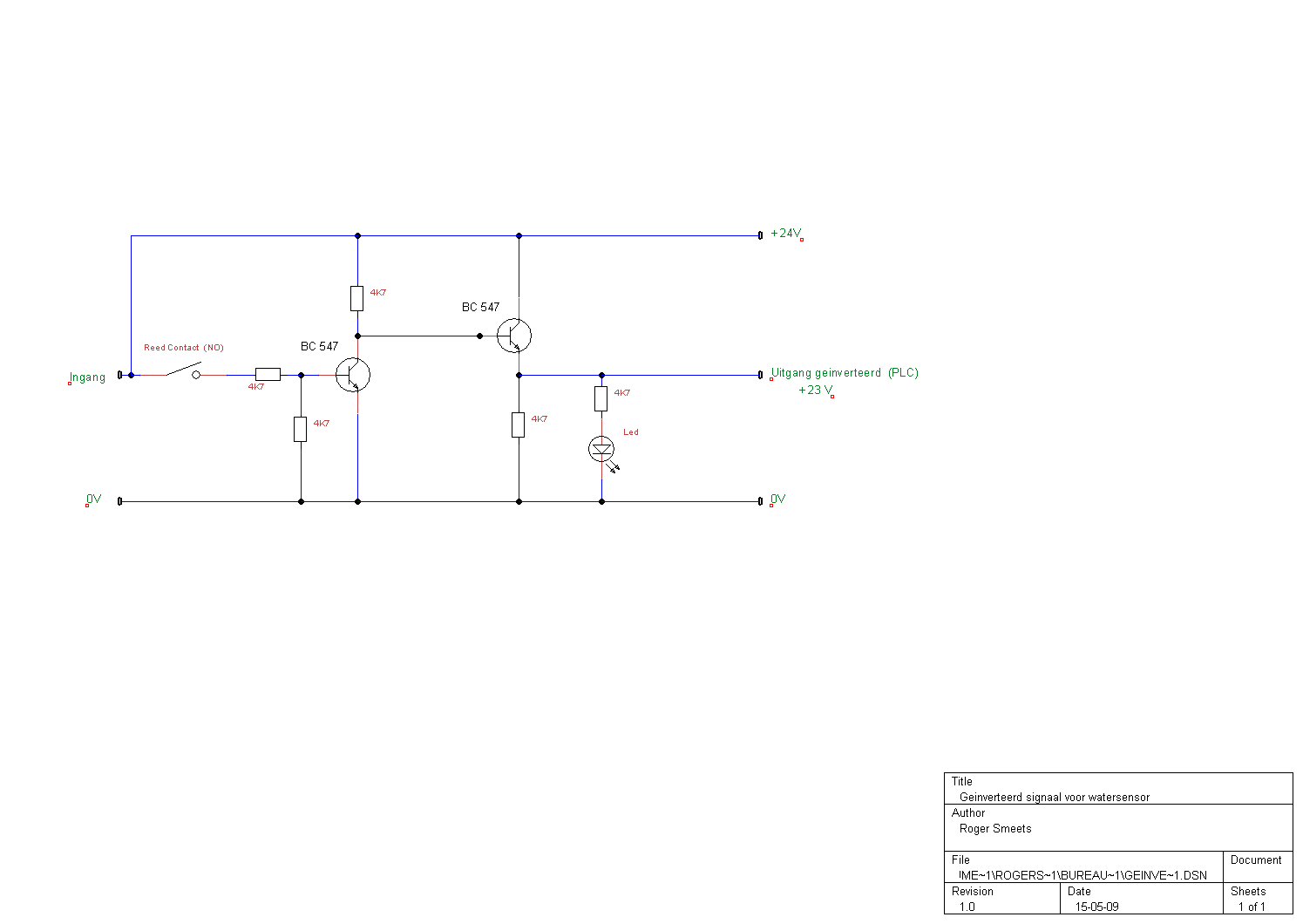
Task: Click the 'Document' field header
Action: click(1256, 860)
